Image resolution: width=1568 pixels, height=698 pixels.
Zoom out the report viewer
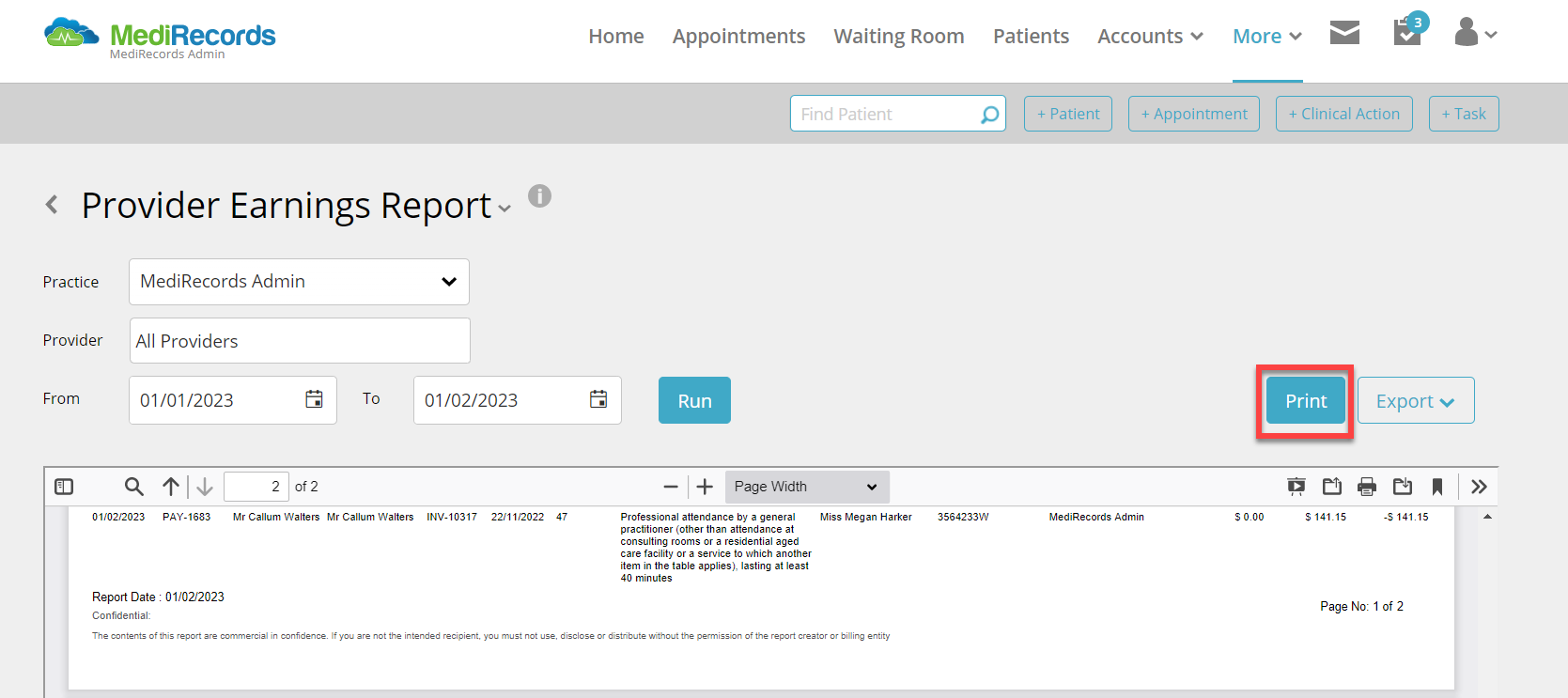point(671,487)
